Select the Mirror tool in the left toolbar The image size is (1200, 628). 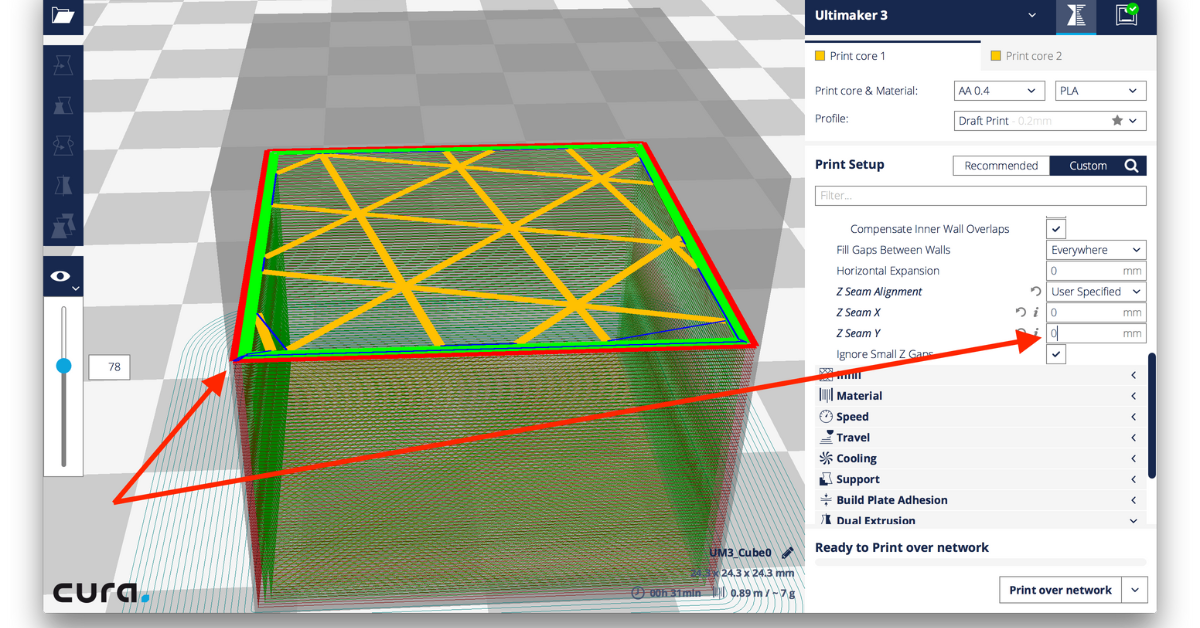pyautogui.click(x=63, y=185)
